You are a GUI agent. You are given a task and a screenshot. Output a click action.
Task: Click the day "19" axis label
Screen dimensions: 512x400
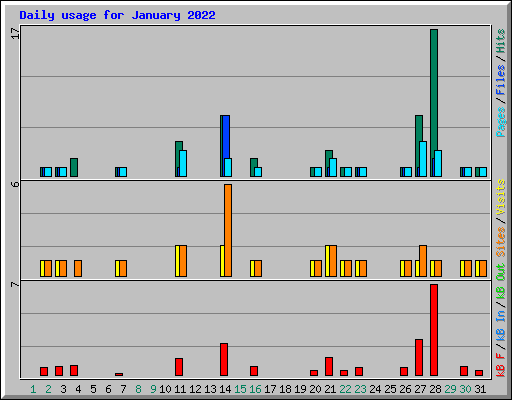coord(300,389)
